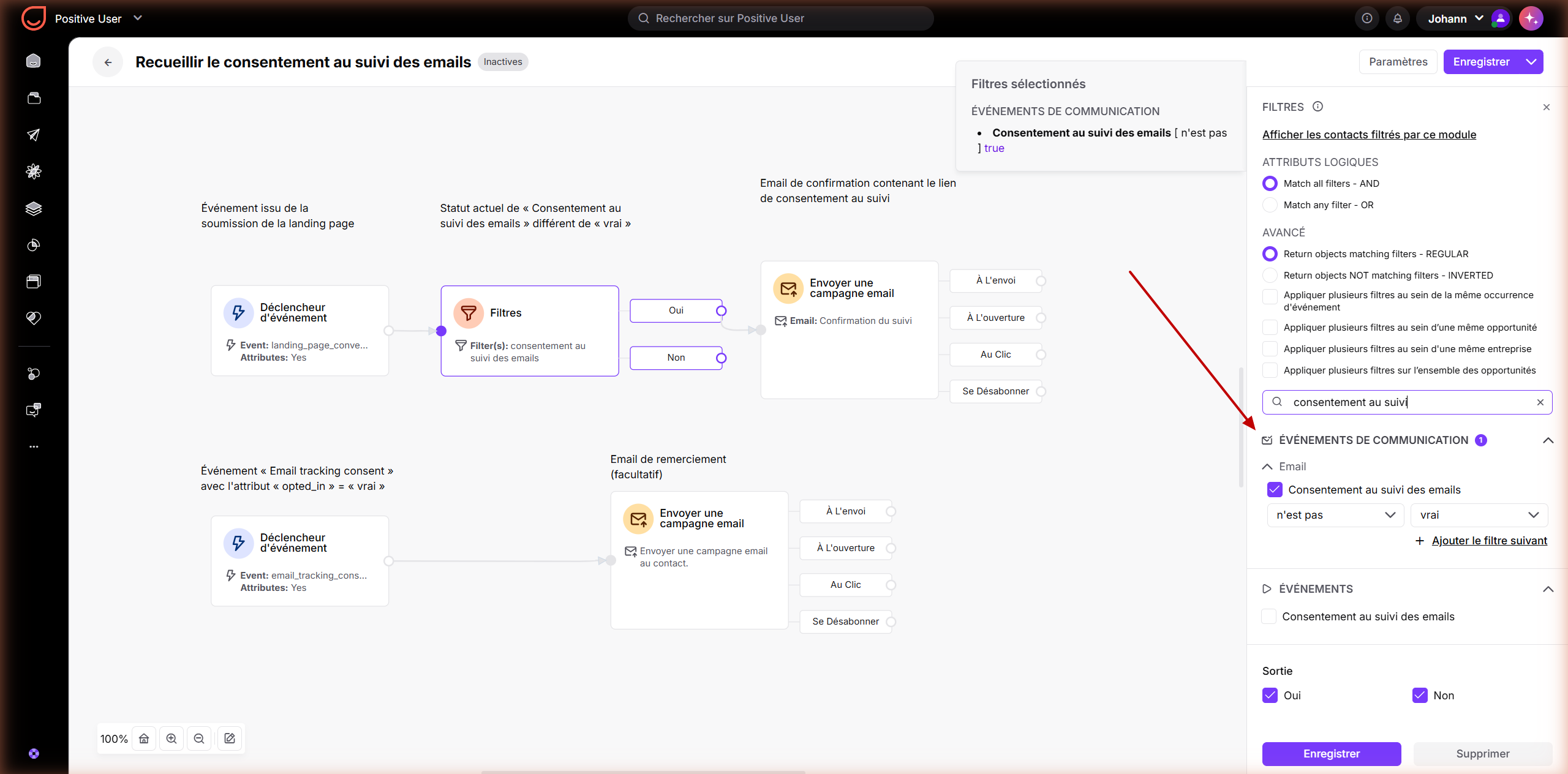Click the Rechercher sur Positive User box
This screenshot has height=774, width=1568.
click(x=780, y=18)
